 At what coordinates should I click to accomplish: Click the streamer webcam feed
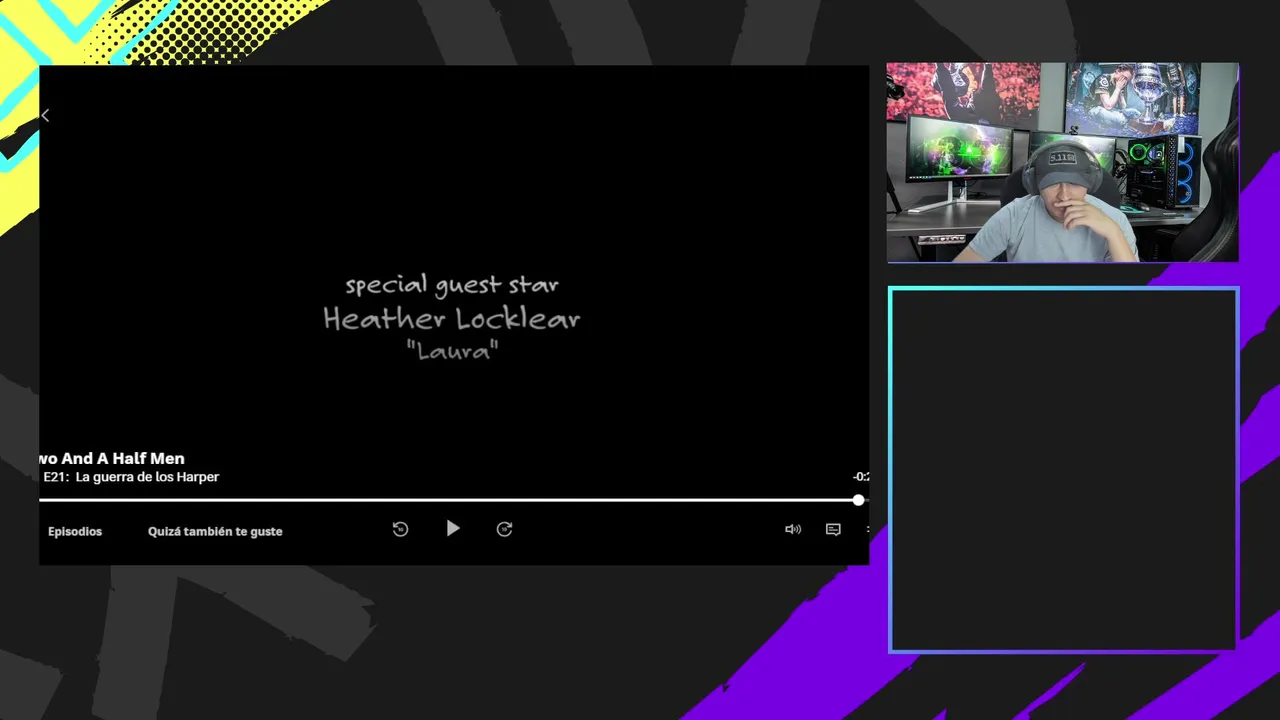1062,162
